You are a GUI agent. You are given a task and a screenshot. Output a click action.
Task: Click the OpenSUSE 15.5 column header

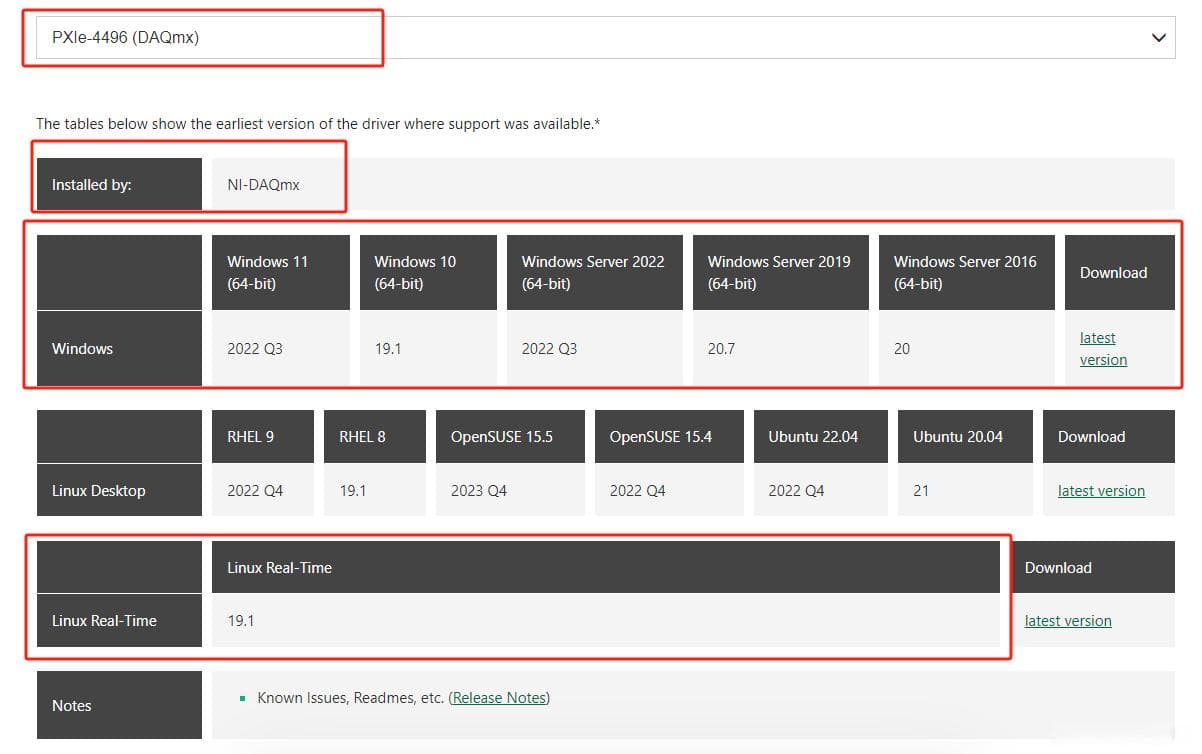click(510, 436)
